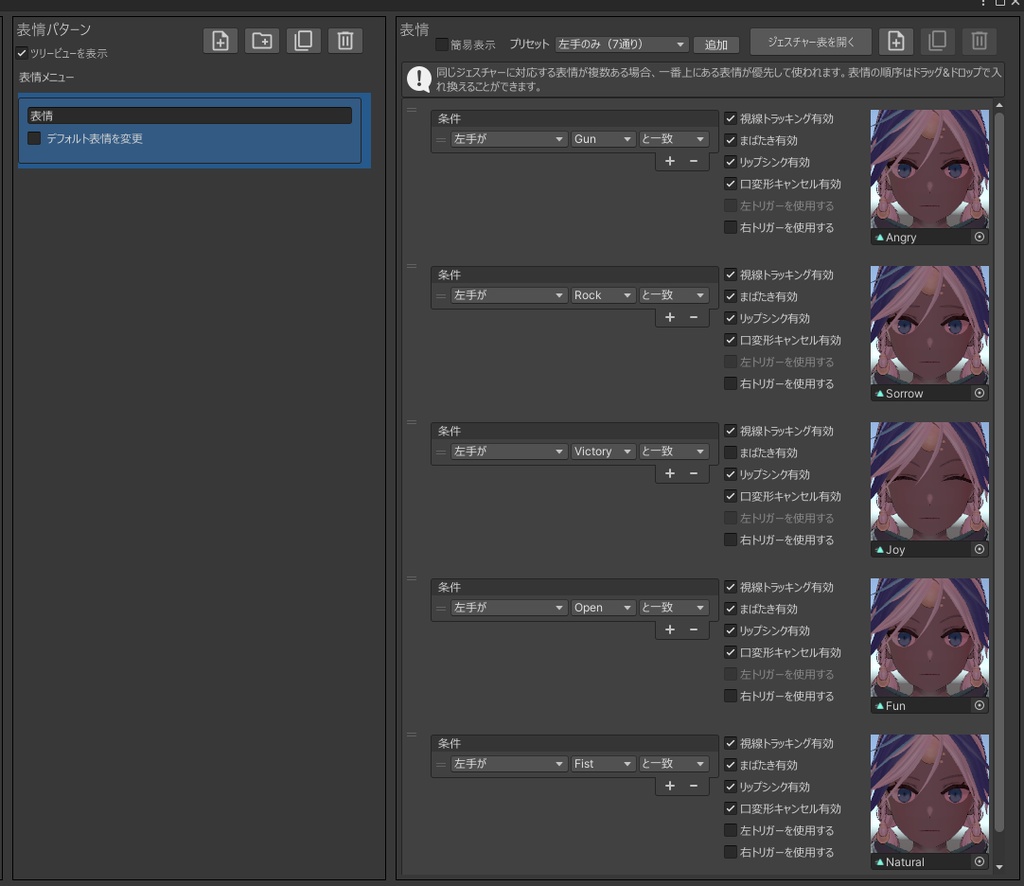Click add folder icon in expression pattern panel

point(262,41)
